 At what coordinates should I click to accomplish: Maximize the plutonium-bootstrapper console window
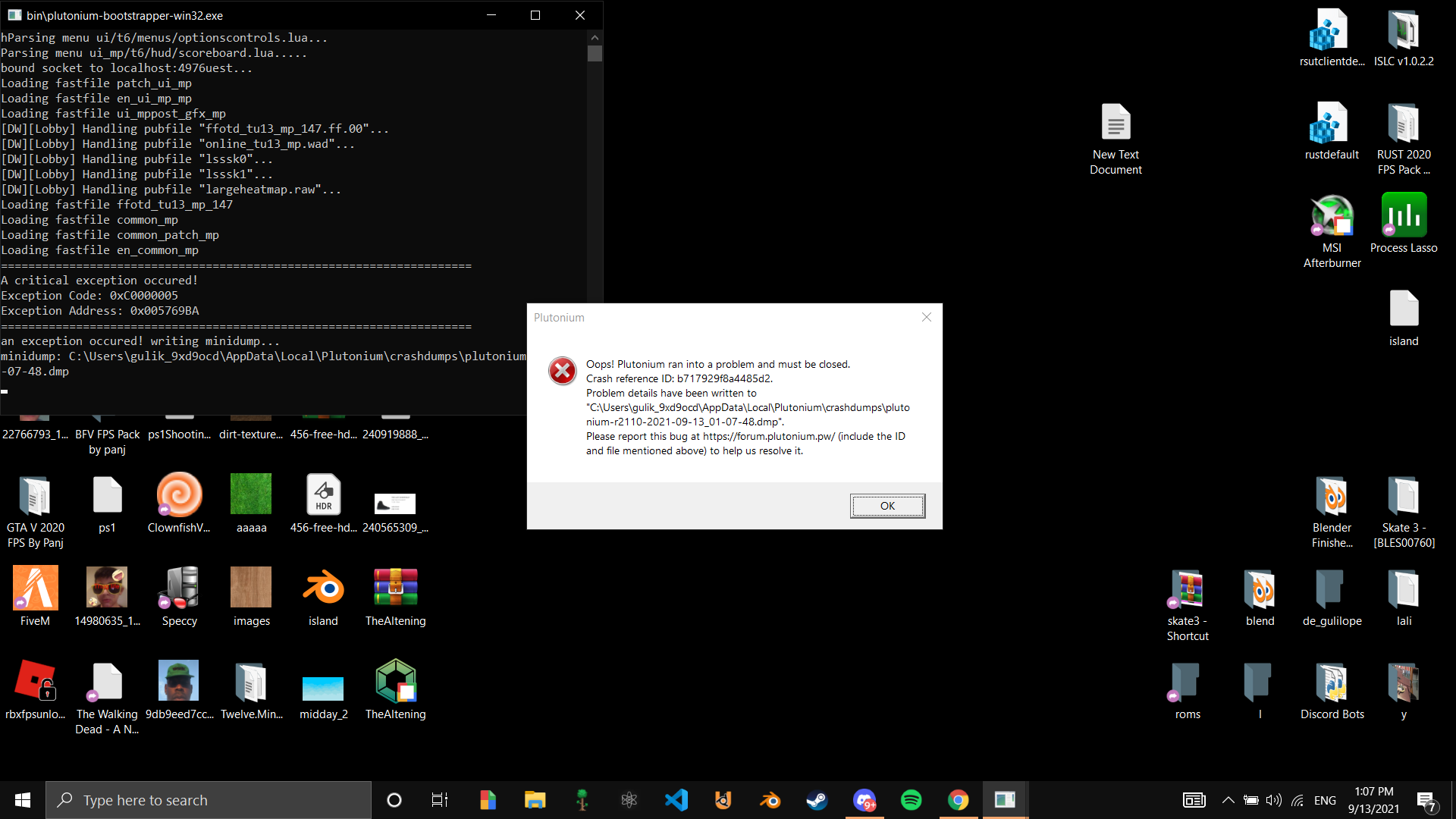point(535,15)
